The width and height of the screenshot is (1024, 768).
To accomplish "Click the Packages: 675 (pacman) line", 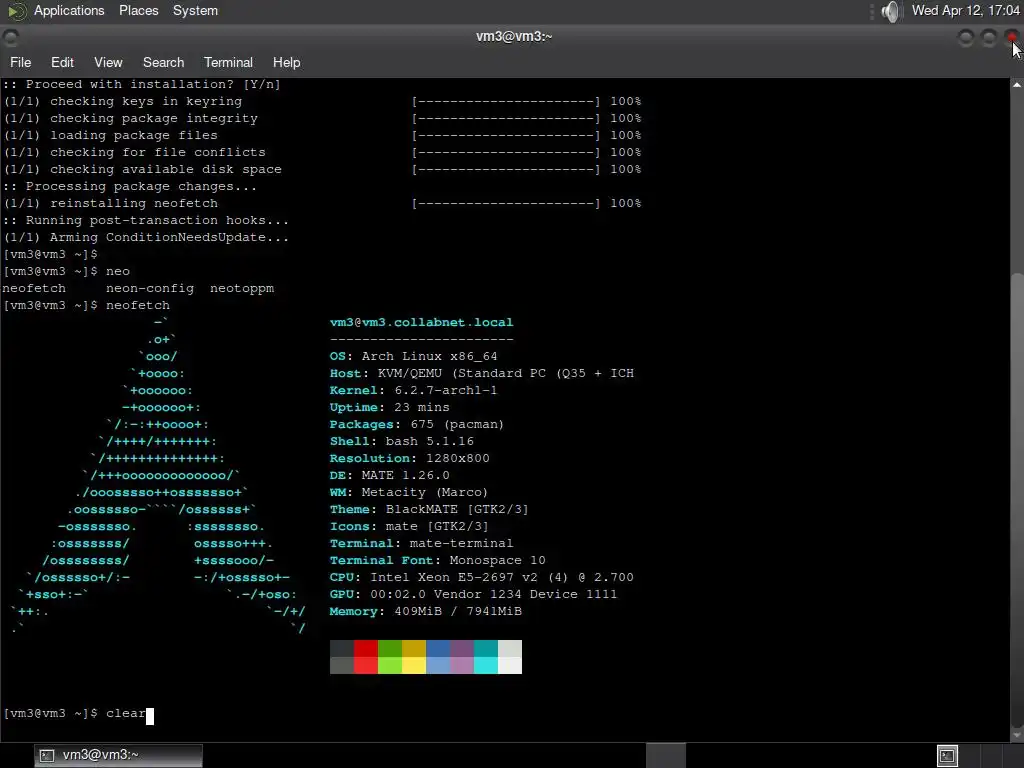I will 417,424.
